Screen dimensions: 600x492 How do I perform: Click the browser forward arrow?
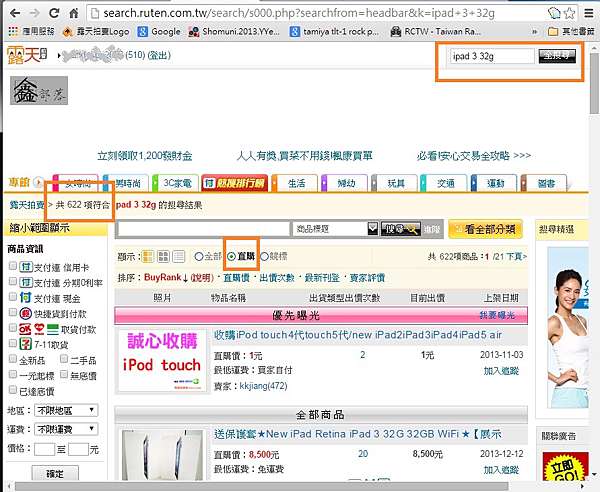[34, 13]
